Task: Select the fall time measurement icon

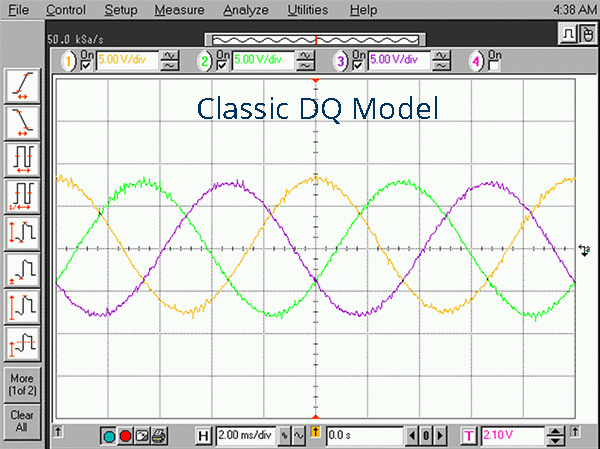Action: 22,122
